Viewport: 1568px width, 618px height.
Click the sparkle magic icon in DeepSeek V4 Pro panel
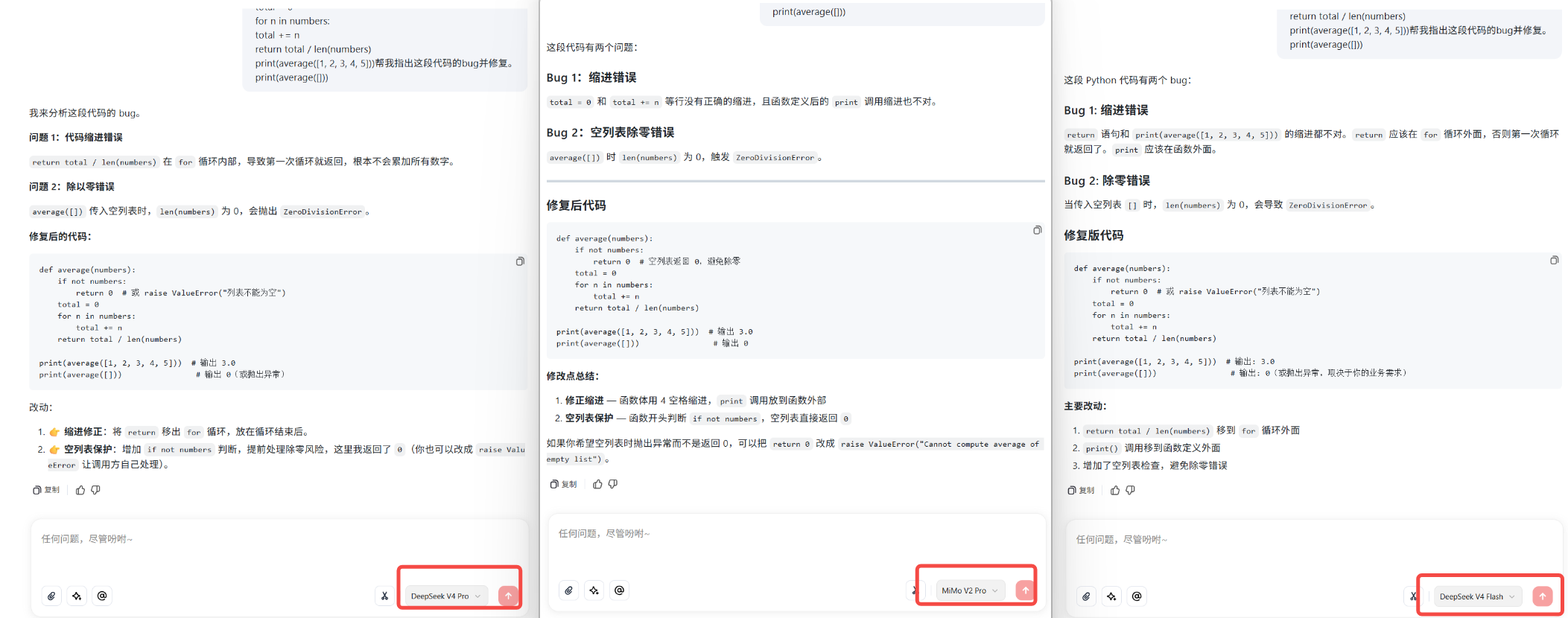(77, 596)
